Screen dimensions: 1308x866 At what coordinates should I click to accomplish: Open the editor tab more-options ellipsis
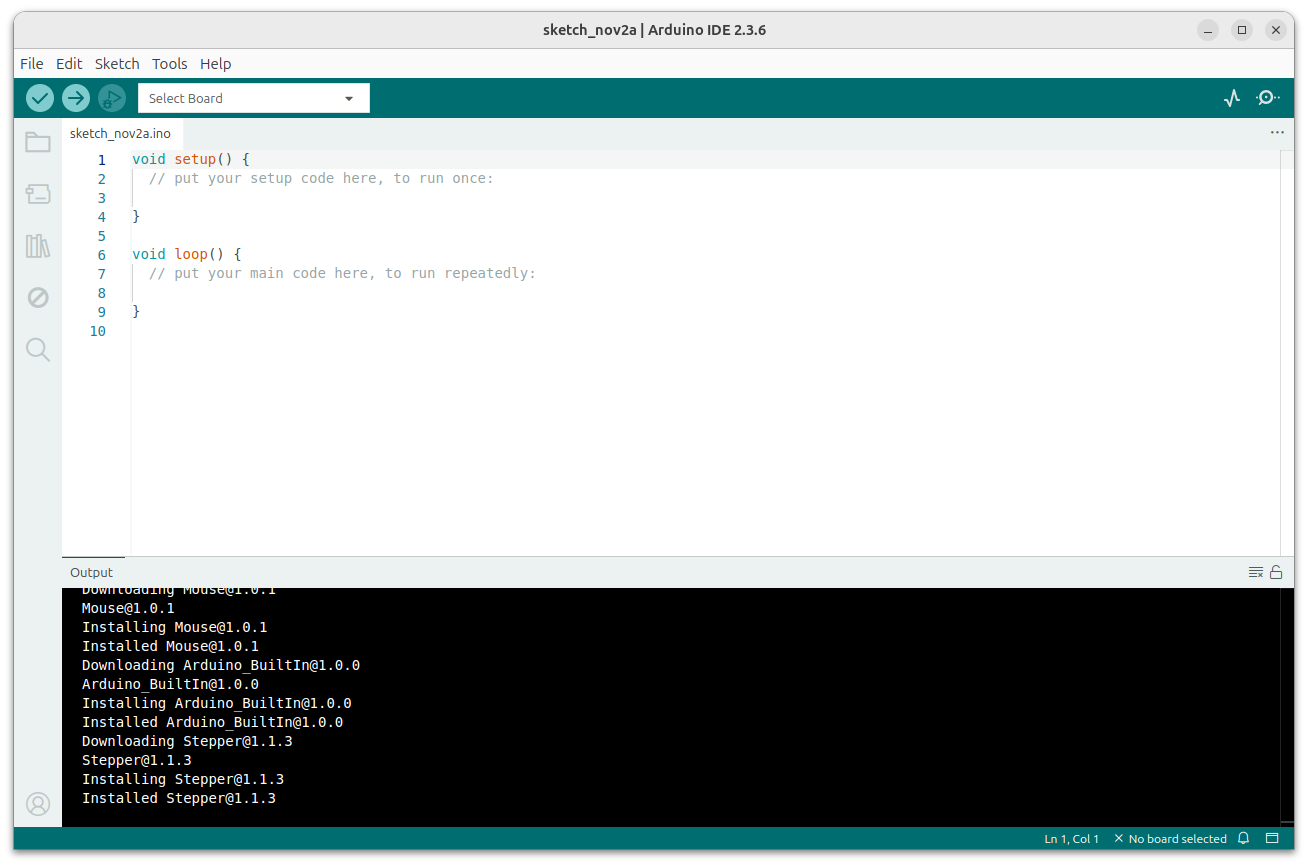(x=1277, y=132)
